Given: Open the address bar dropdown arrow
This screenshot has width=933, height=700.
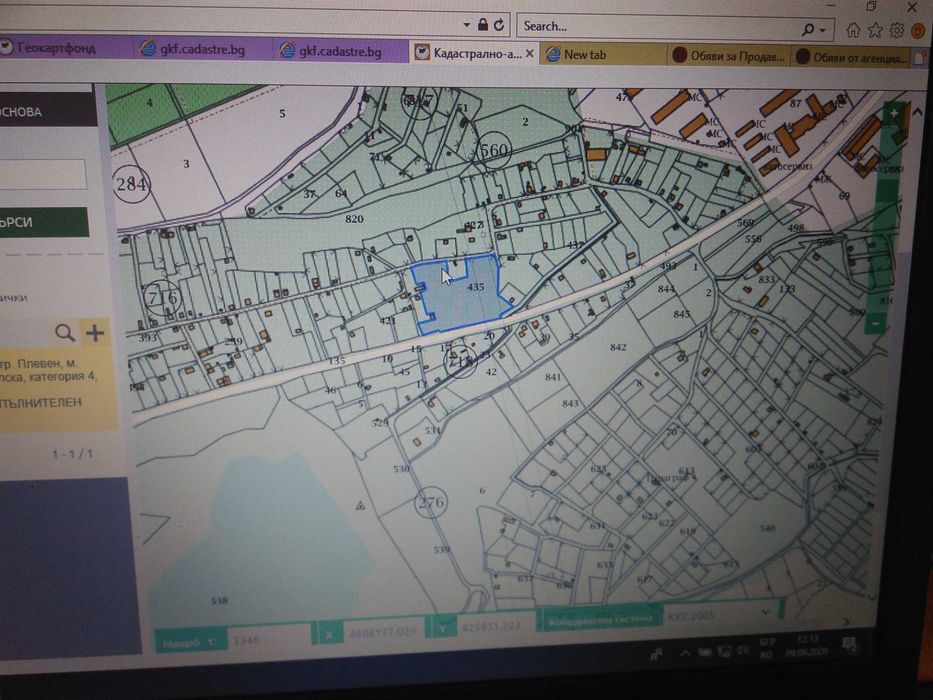Looking at the screenshot, I should click(x=466, y=25).
